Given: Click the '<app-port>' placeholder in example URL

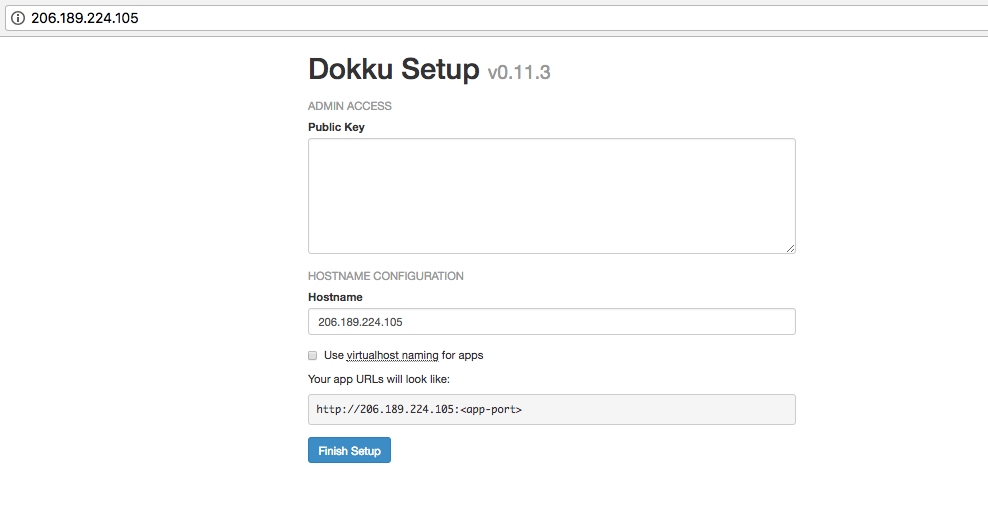Looking at the screenshot, I should [490, 409].
